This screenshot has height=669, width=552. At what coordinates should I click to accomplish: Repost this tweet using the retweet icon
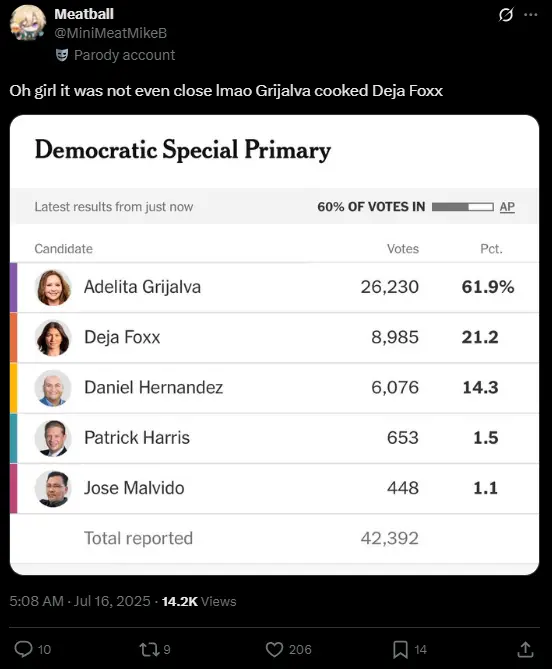pos(149,649)
